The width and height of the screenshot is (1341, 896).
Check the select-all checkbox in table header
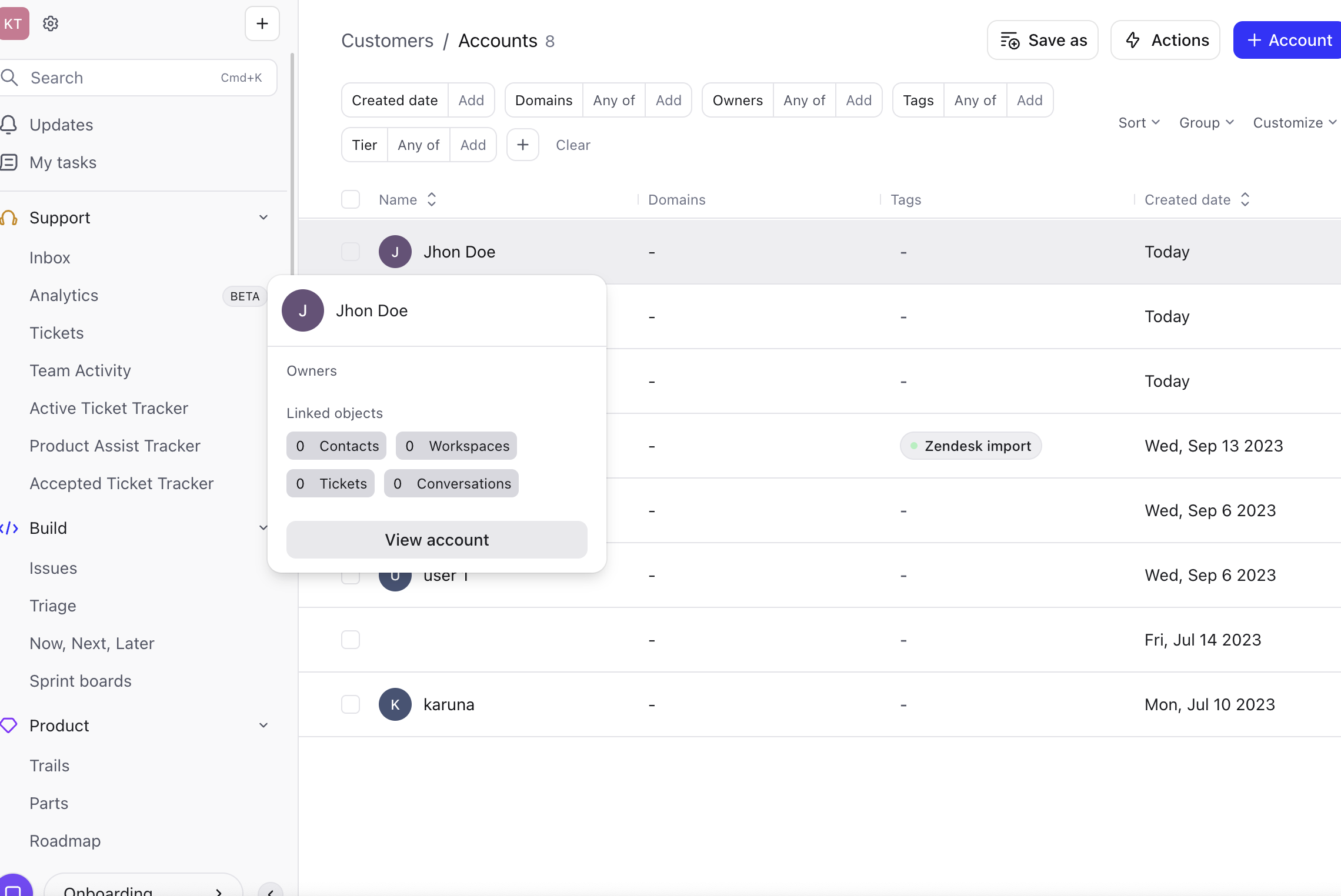click(350, 199)
